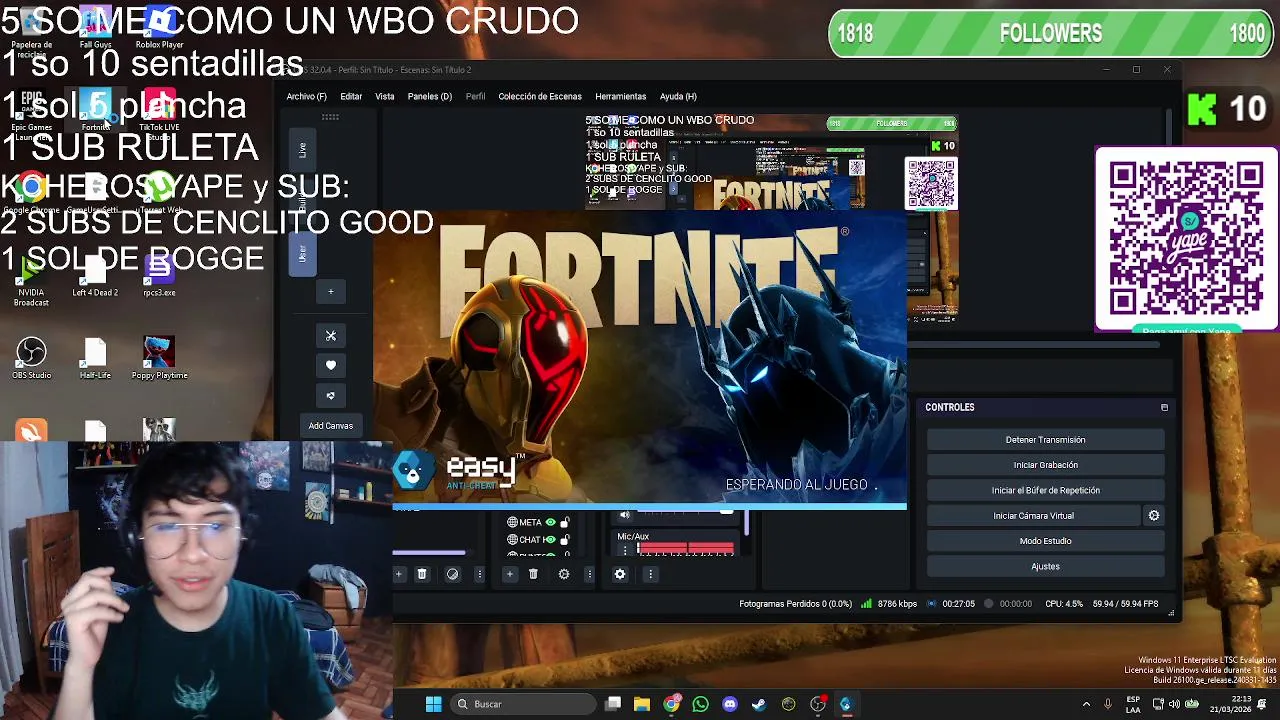Add a new source with the plus icon

click(x=509, y=574)
